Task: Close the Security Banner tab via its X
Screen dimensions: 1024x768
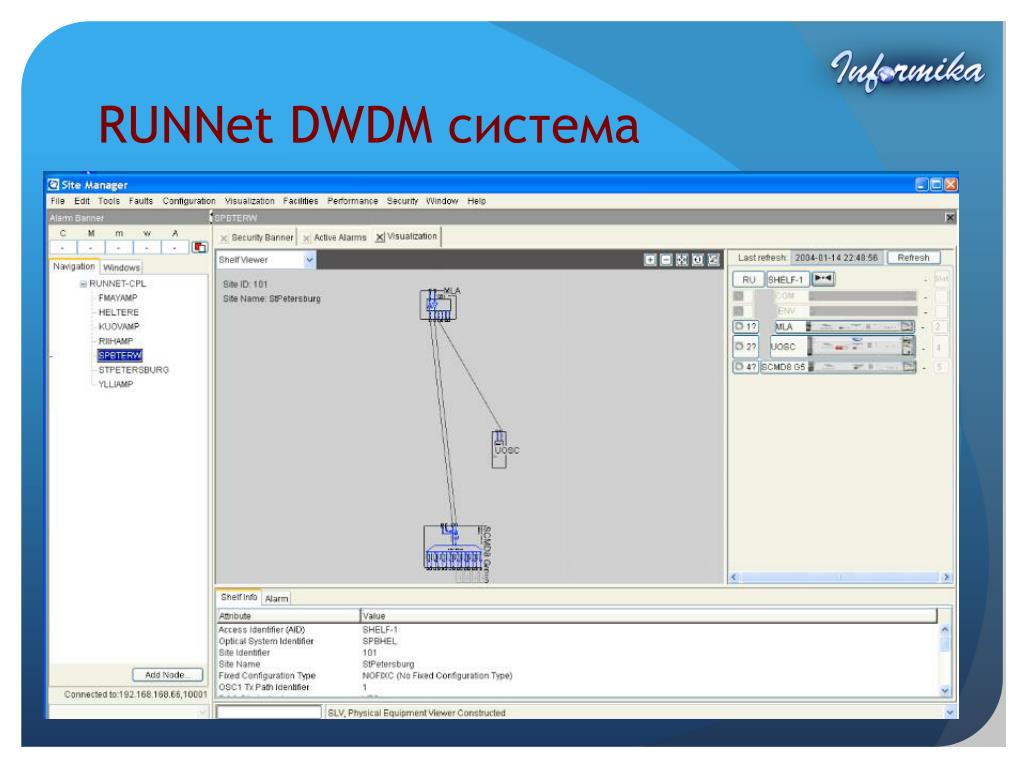Action: 224,238
